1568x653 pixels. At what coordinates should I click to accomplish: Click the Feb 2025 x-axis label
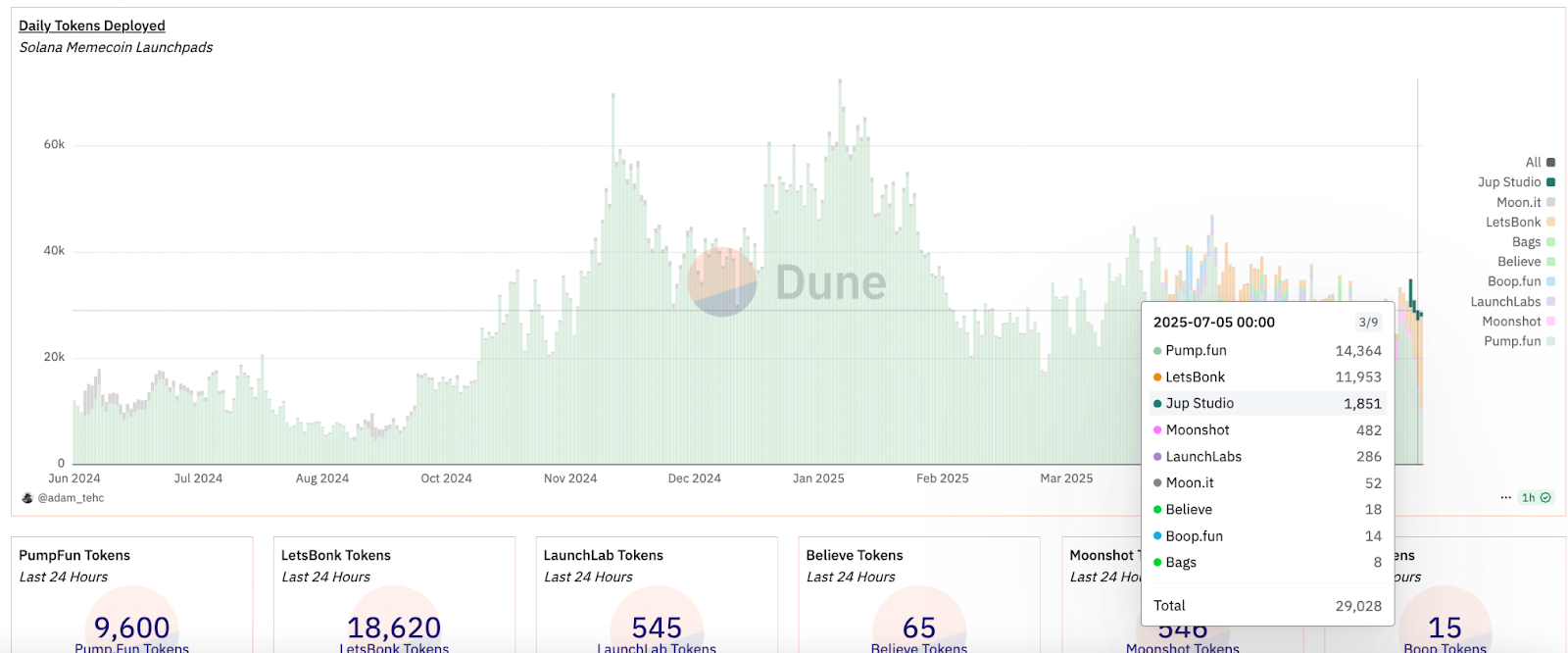coord(943,478)
